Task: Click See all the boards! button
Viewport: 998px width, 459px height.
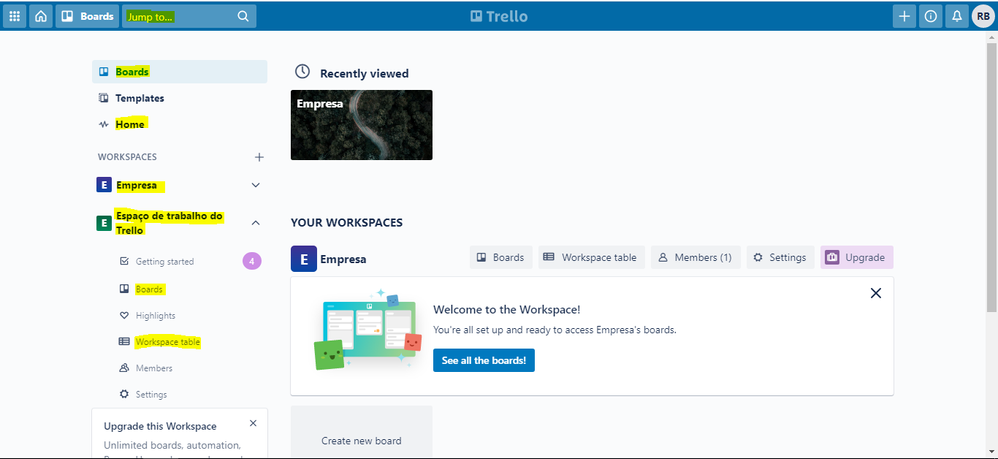Action: tap(484, 360)
